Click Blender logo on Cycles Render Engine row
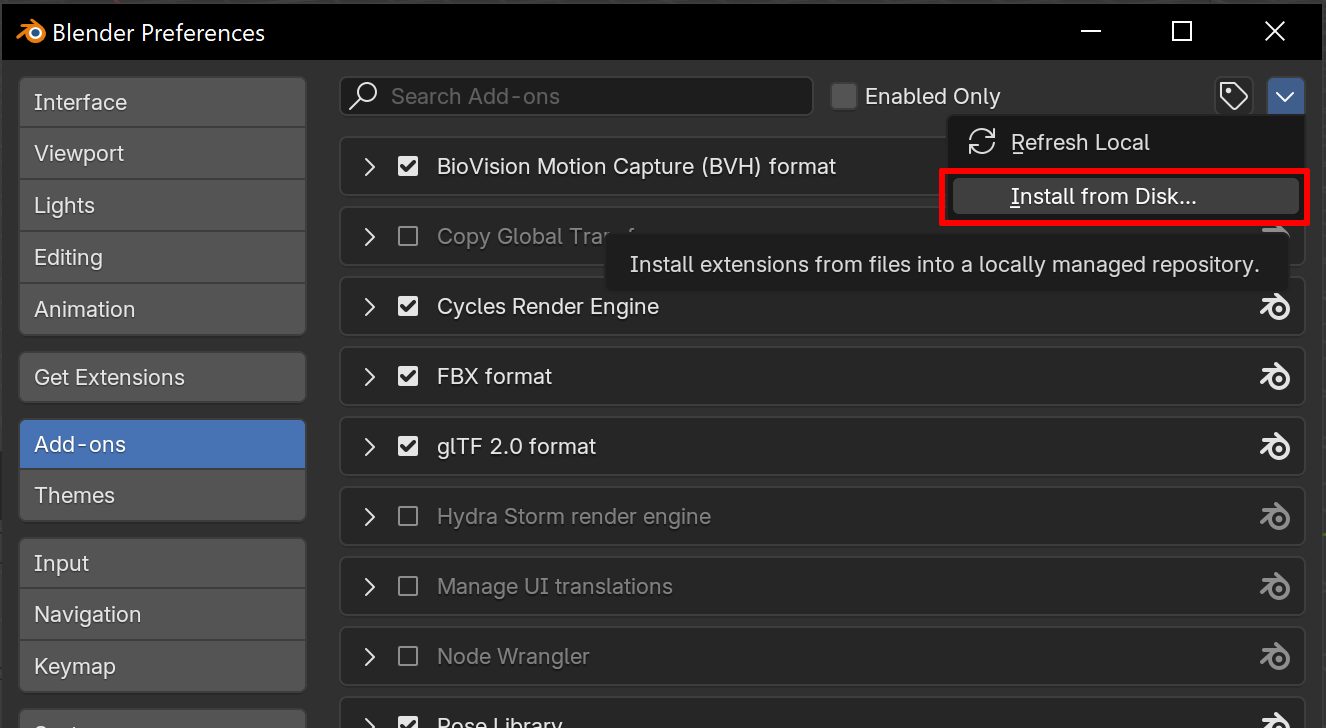The width and height of the screenshot is (1326, 728). point(1275,307)
